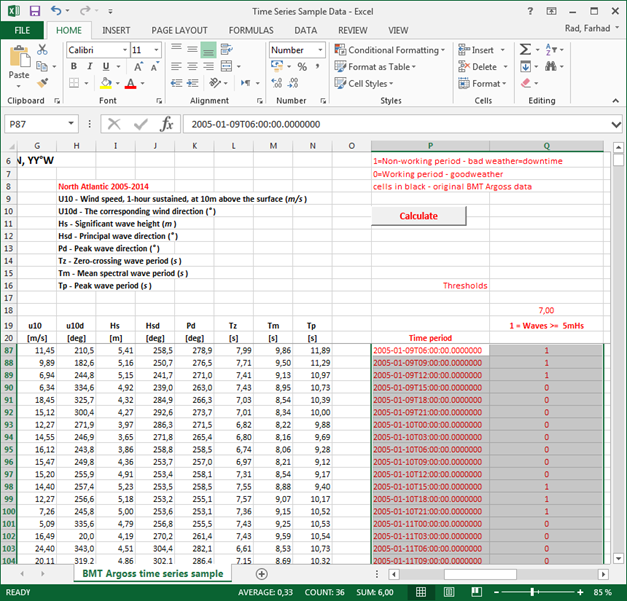The height and width of the screenshot is (601, 627).
Task: Undo the last action
Action: click(x=56, y=11)
